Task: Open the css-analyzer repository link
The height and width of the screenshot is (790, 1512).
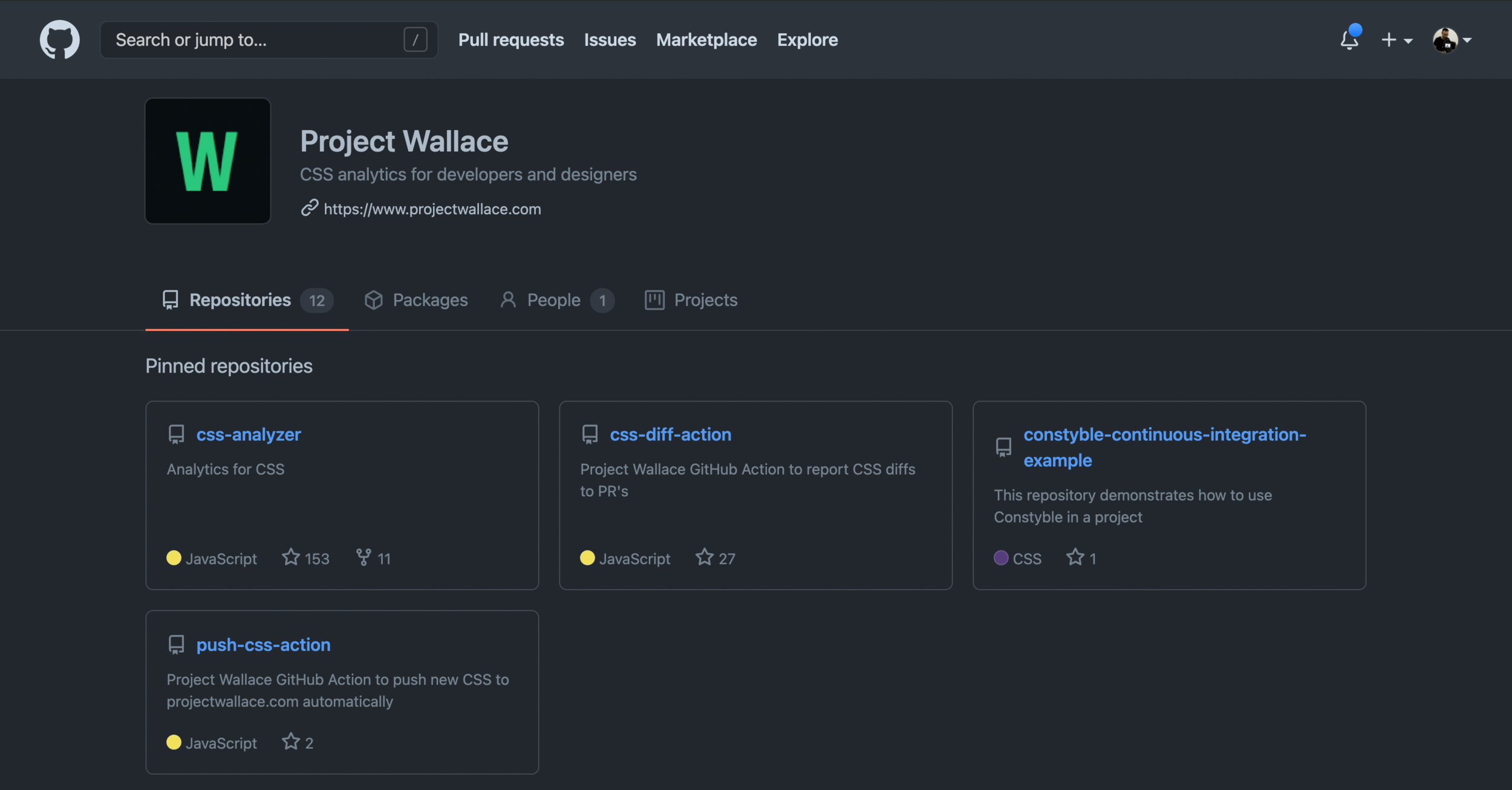Action: pyautogui.click(x=248, y=434)
